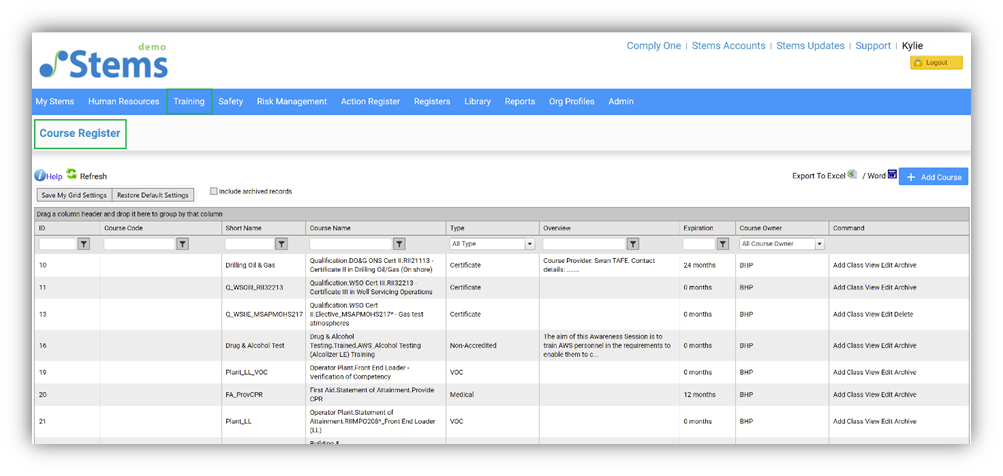This screenshot has width=1003, height=476.
Task: Click the green Refresh arrows icon
Action: click(72, 174)
